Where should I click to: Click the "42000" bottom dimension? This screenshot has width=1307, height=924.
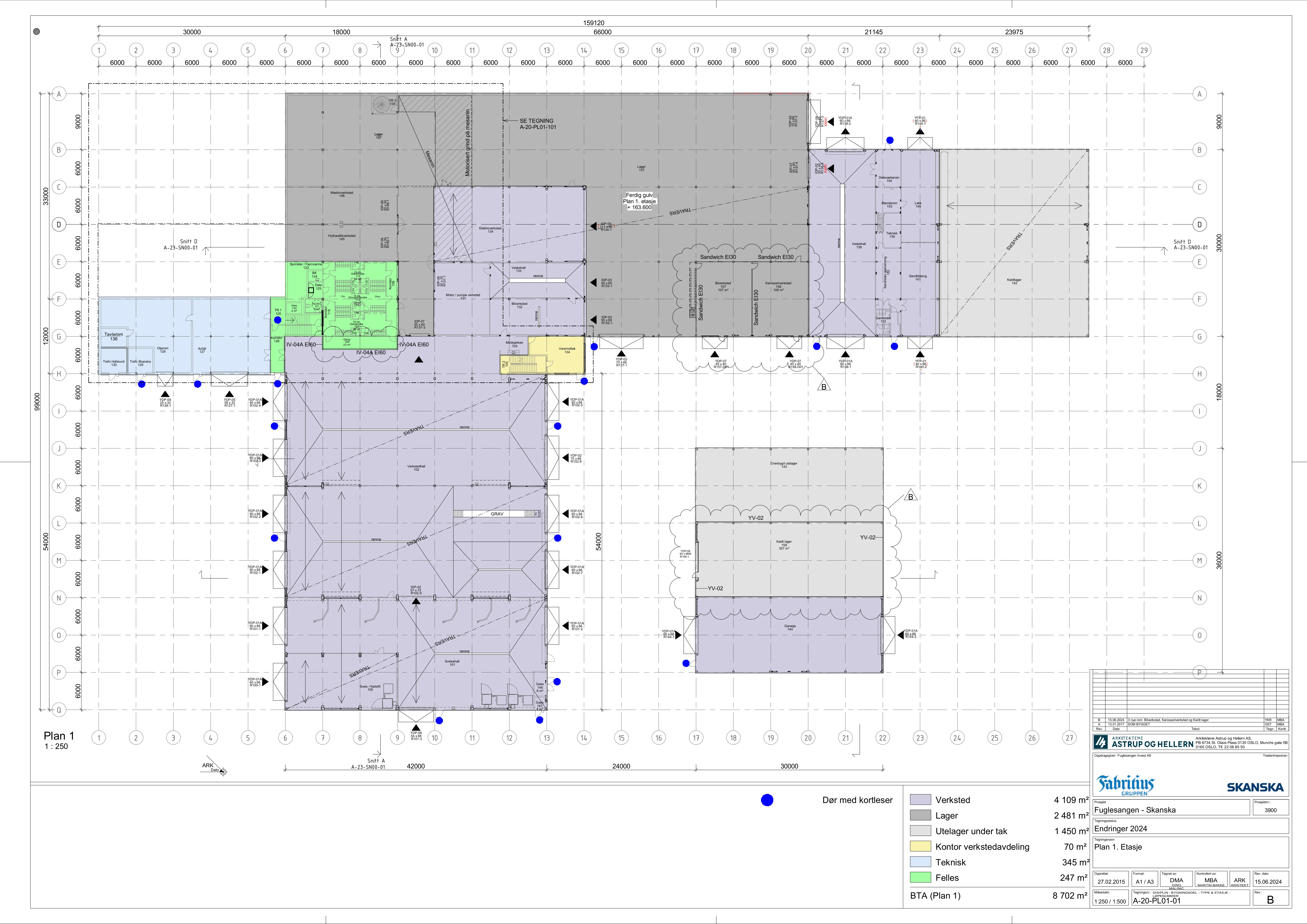click(x=416, y=766)
